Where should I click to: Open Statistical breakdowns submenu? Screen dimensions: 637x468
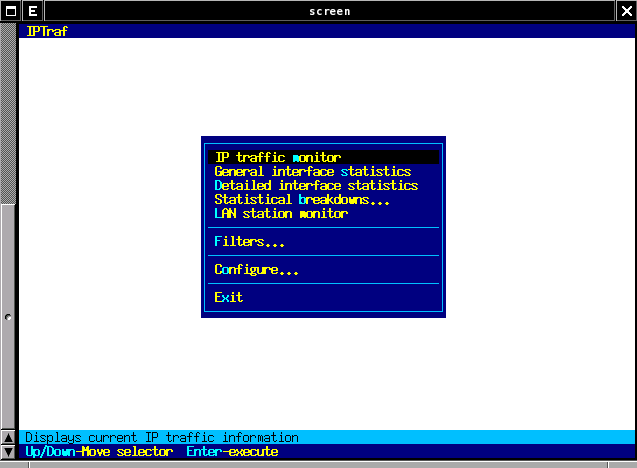point(323,199)
